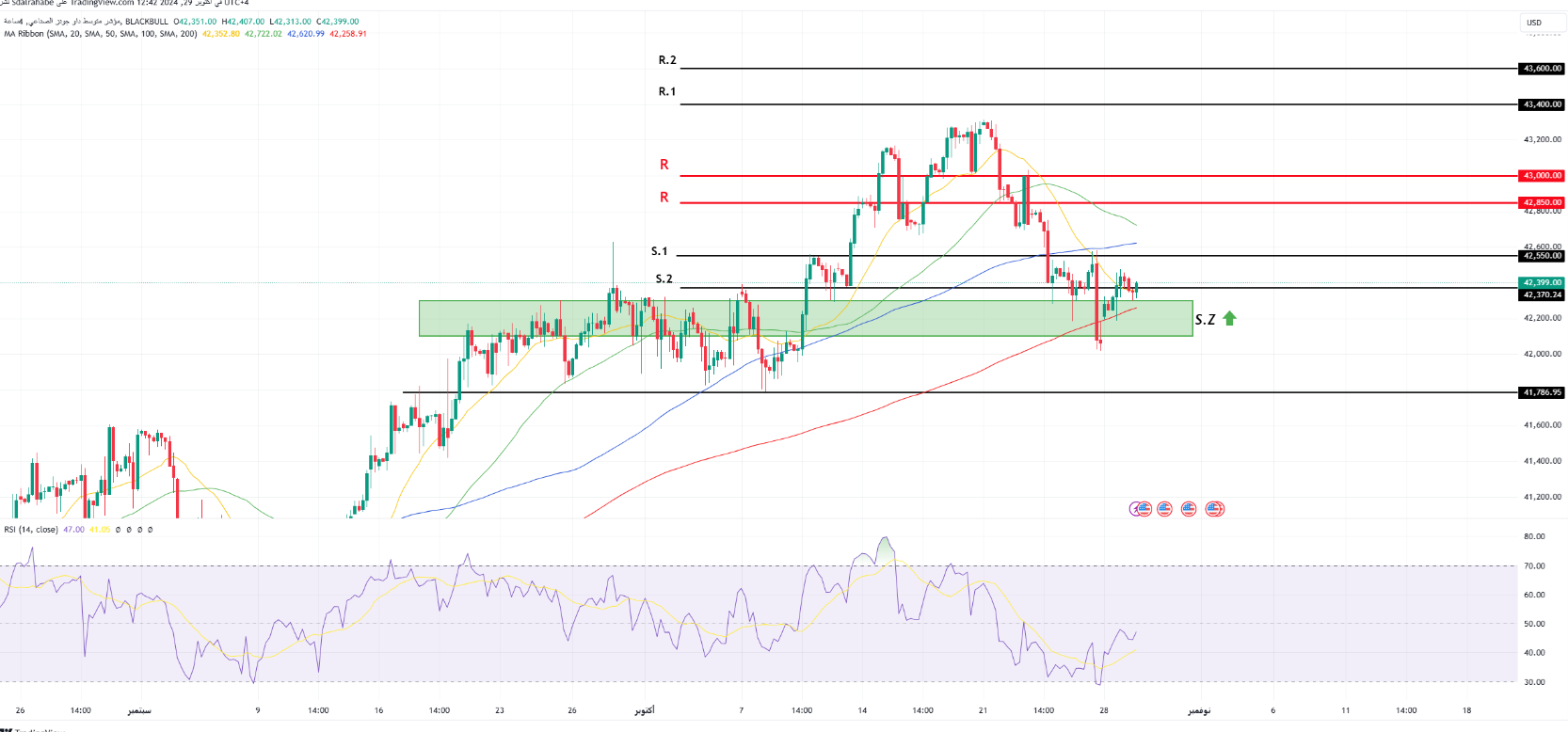Select the R.2 resistance label
Image resolution: width=1568 pixels, height=732 pixels.
667,60
